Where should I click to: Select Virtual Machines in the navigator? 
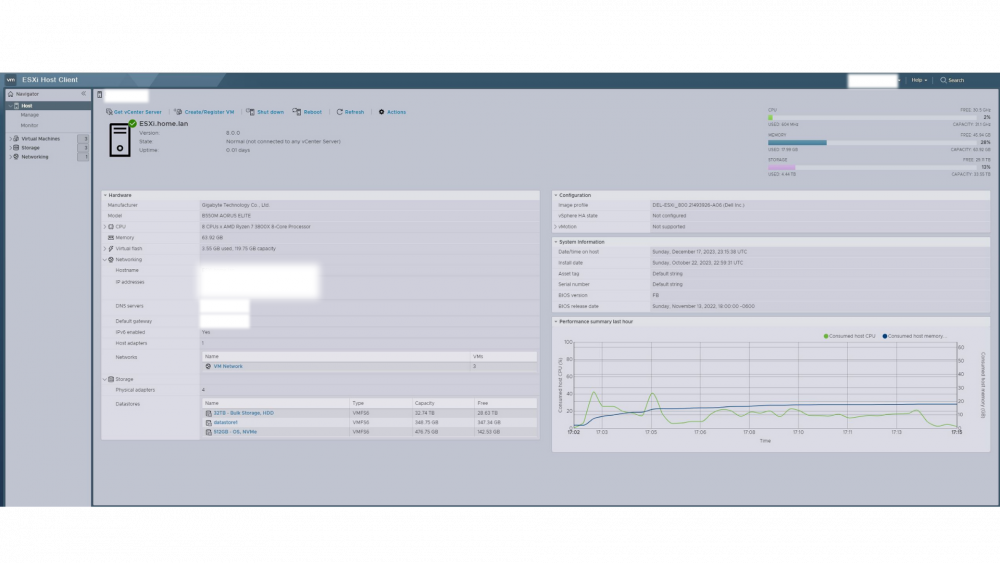pos(41,138)
